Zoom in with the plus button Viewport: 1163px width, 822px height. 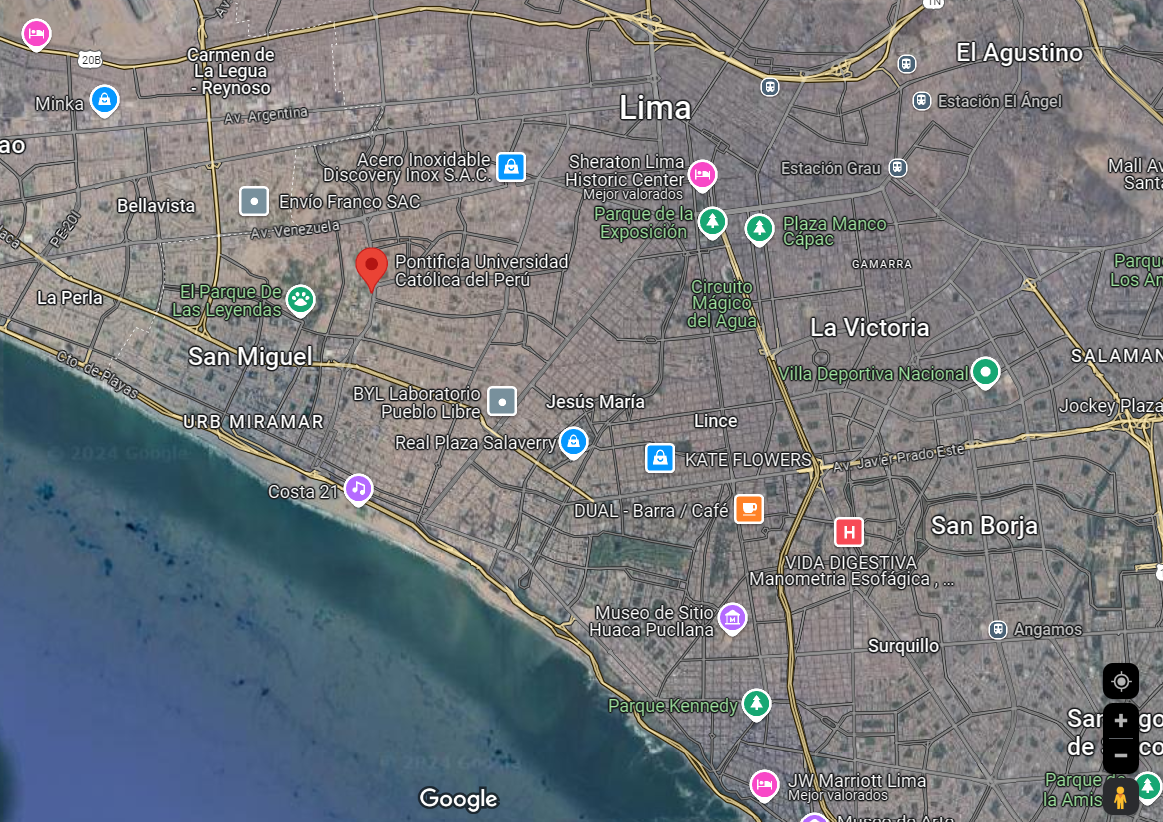[x=1121, y=720]
